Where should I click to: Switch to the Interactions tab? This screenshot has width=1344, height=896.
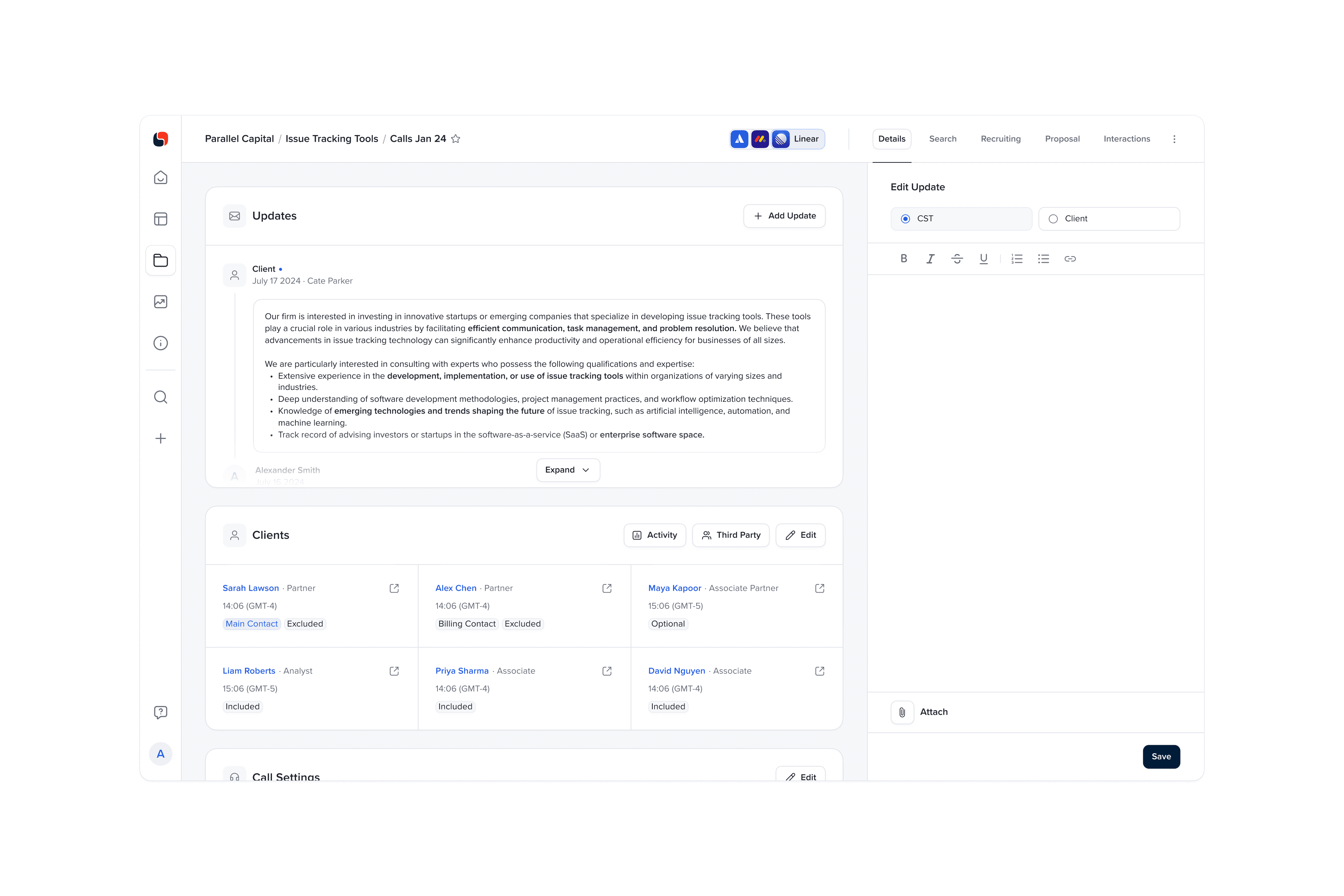[x=1127, y=139]
